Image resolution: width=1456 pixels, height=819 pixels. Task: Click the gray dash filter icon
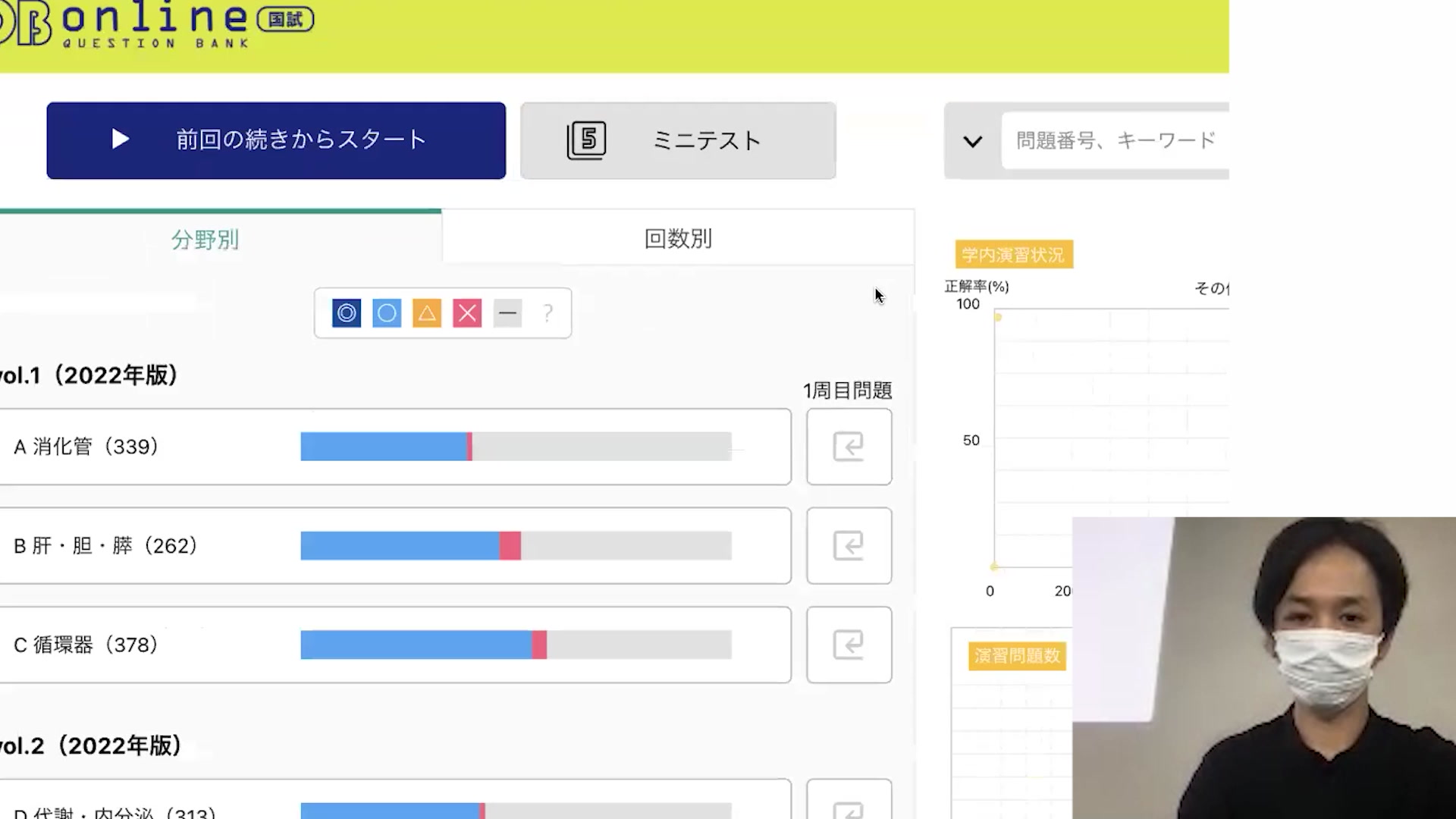pos(507,313)
